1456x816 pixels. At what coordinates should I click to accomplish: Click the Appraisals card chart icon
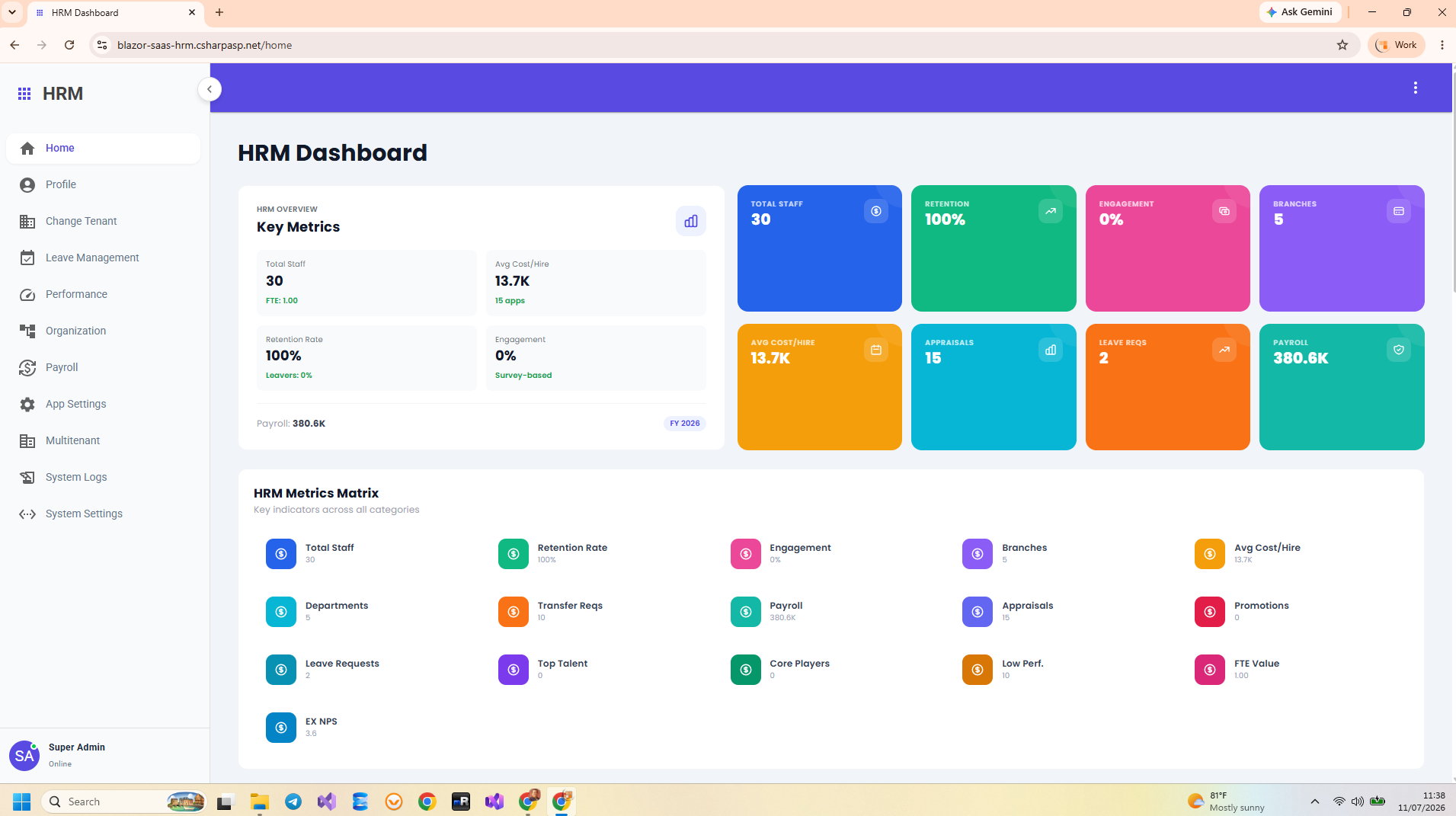tap(1051, 350)
